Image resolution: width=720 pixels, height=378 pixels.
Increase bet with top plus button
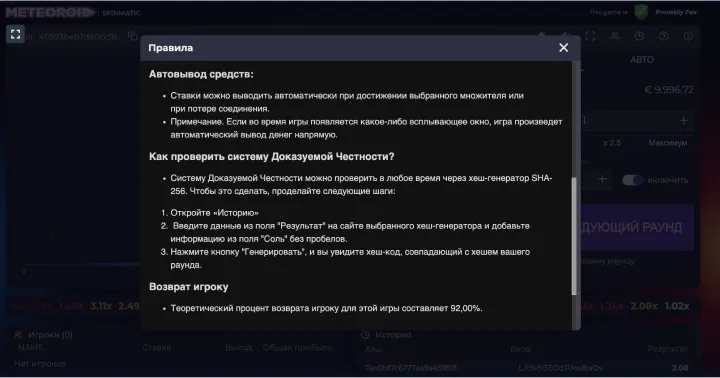pyautogui.click(x=683, y=120)
